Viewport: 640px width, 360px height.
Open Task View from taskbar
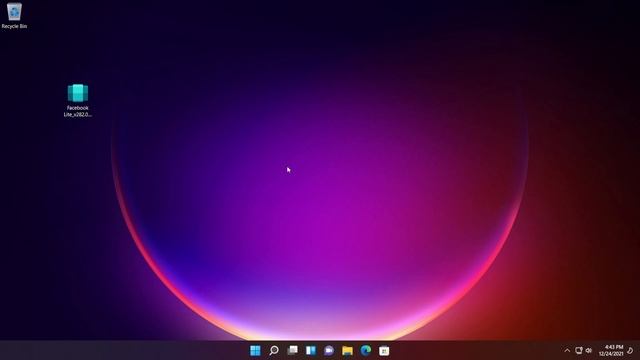[292, 351]
